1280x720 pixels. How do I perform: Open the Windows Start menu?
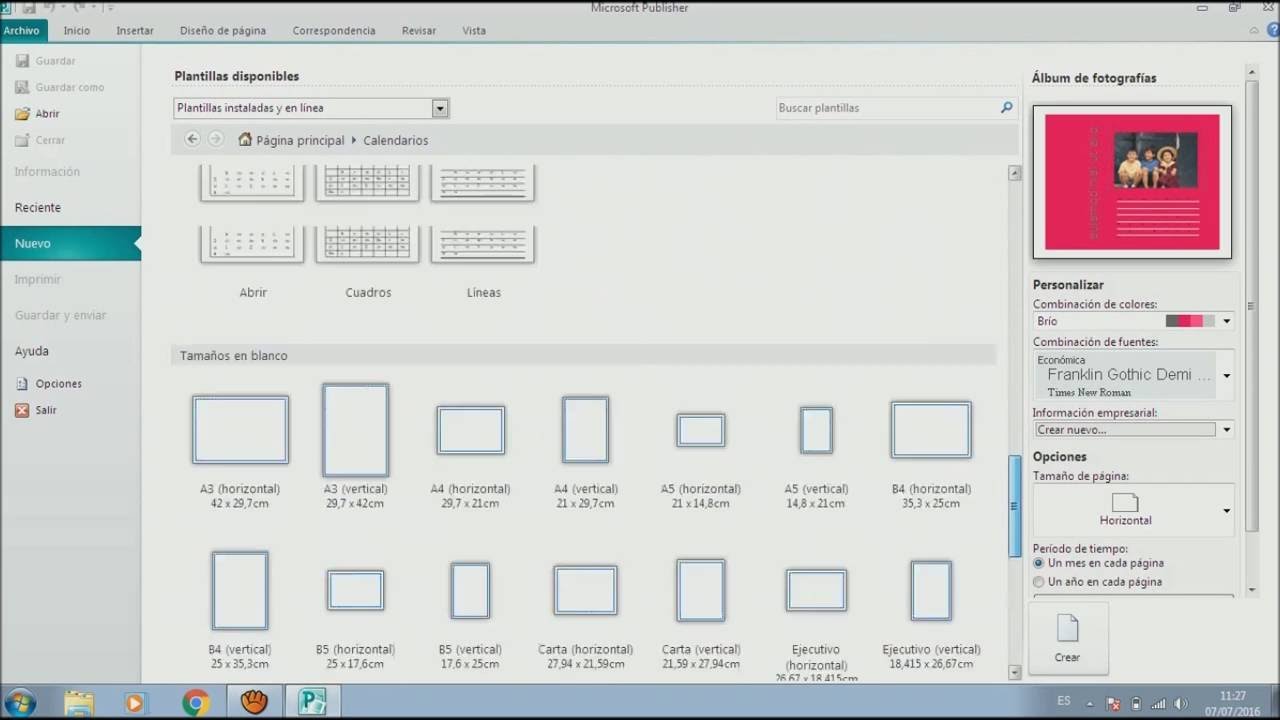(x=20, y=702)
